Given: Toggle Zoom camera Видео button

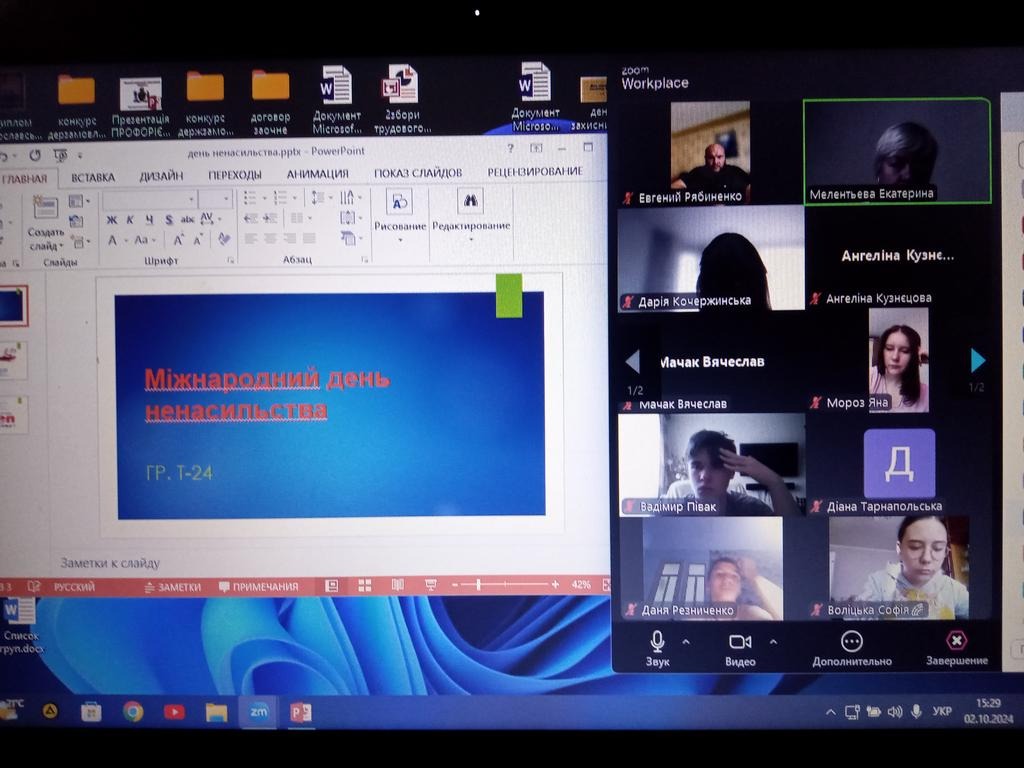Looking at the screenshot, I should [740, 648].
